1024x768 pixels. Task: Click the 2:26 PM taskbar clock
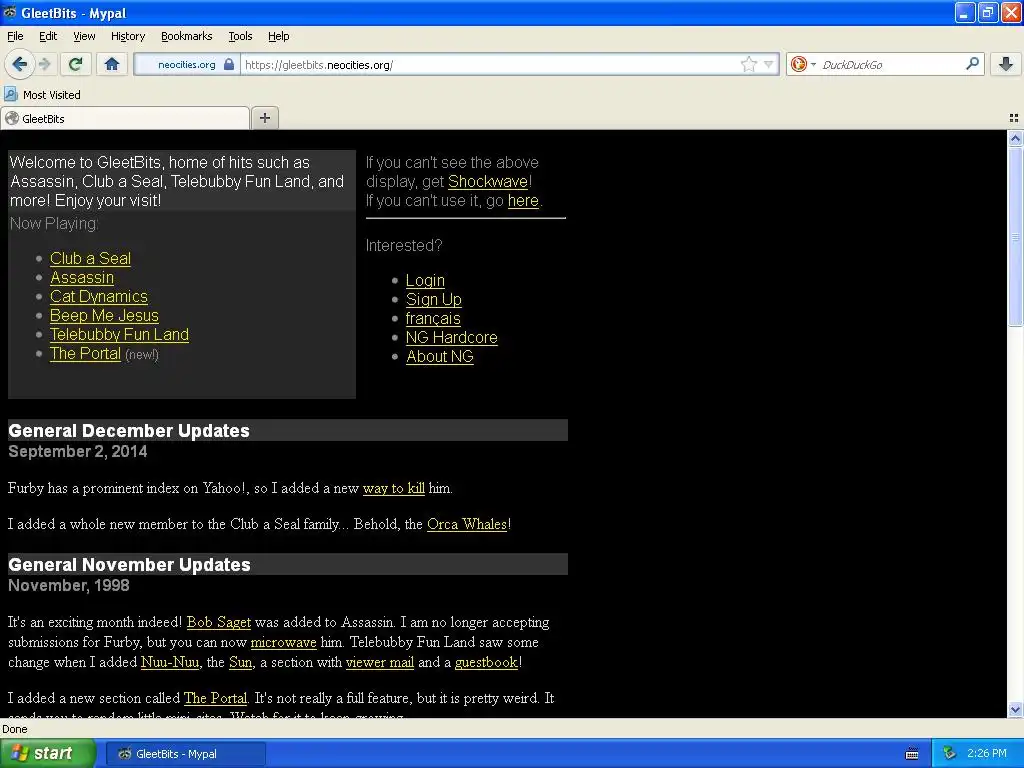click(x=987, y=754)
